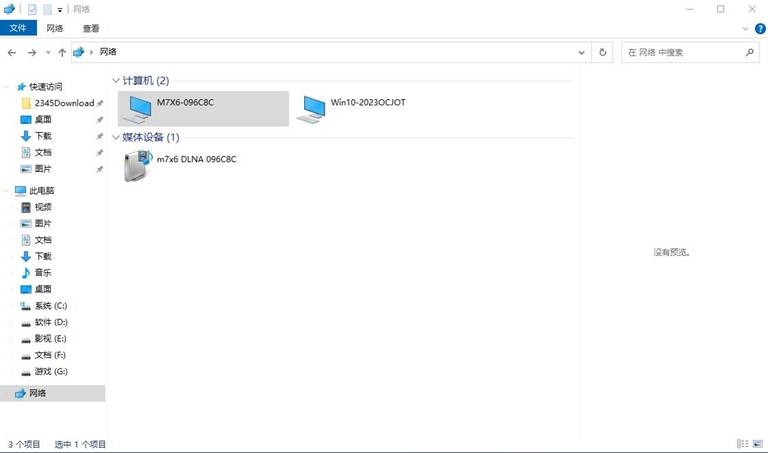Open the 文档 (F:) drive
Viewport: 768px width, 453px height.
[43, 355]
